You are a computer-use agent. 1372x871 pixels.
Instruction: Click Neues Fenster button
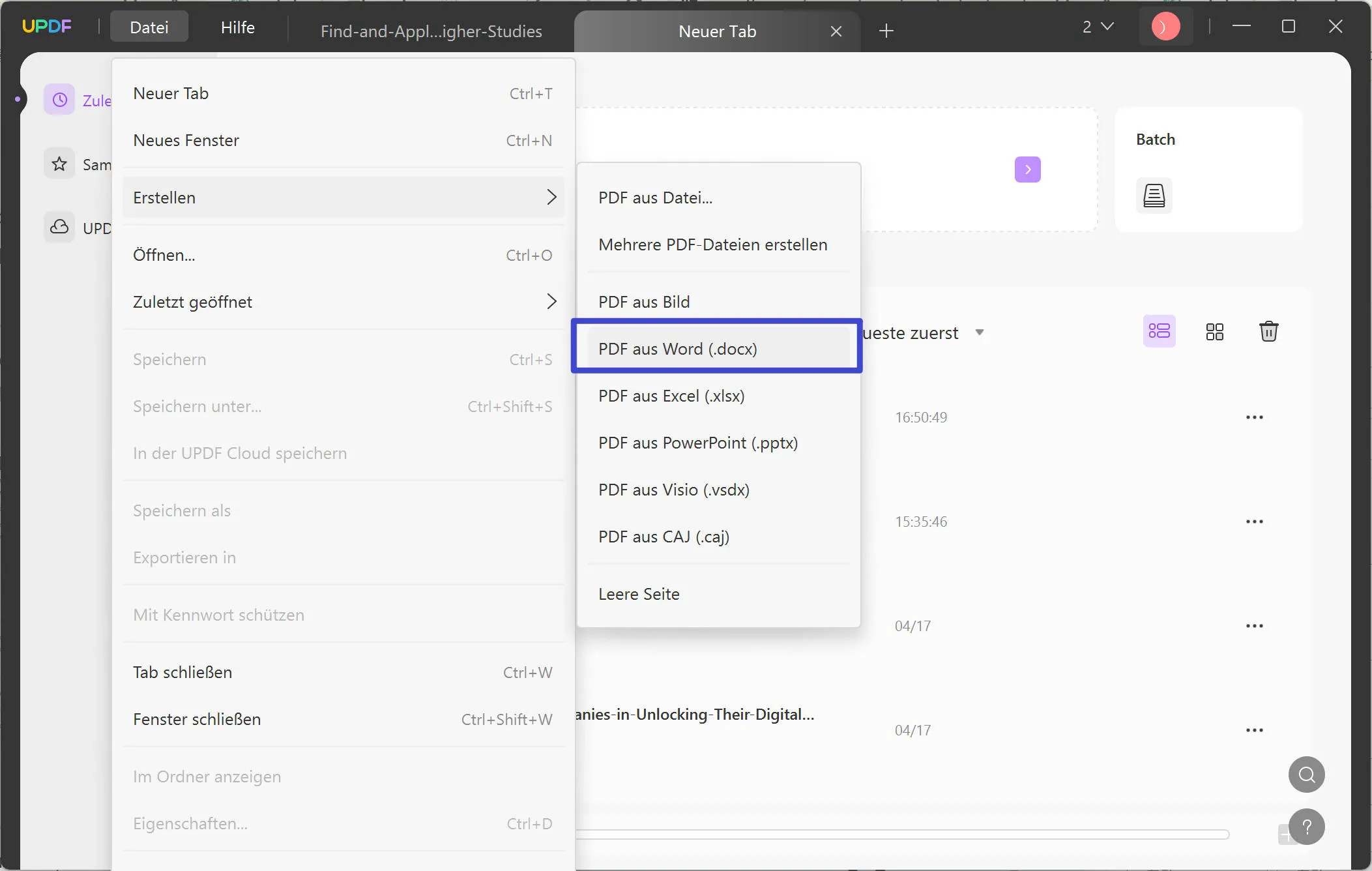(186, 140)
